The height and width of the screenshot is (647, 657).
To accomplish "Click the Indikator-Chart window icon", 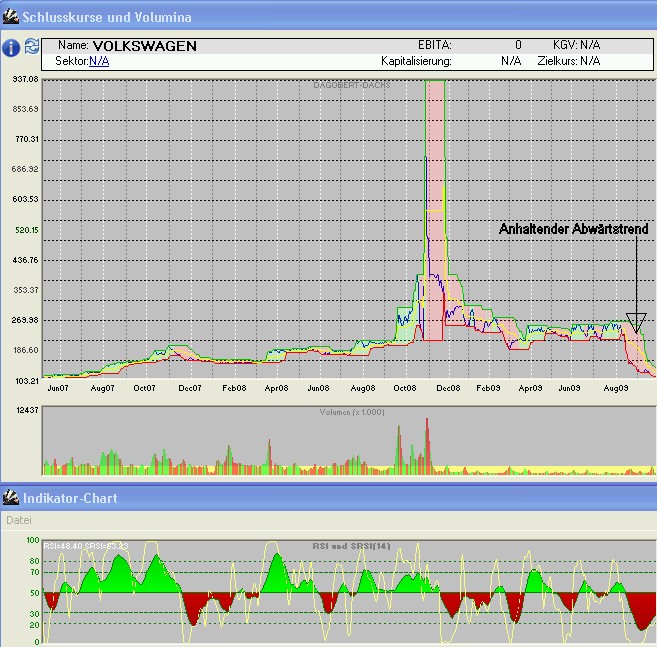I will (11, 497).
